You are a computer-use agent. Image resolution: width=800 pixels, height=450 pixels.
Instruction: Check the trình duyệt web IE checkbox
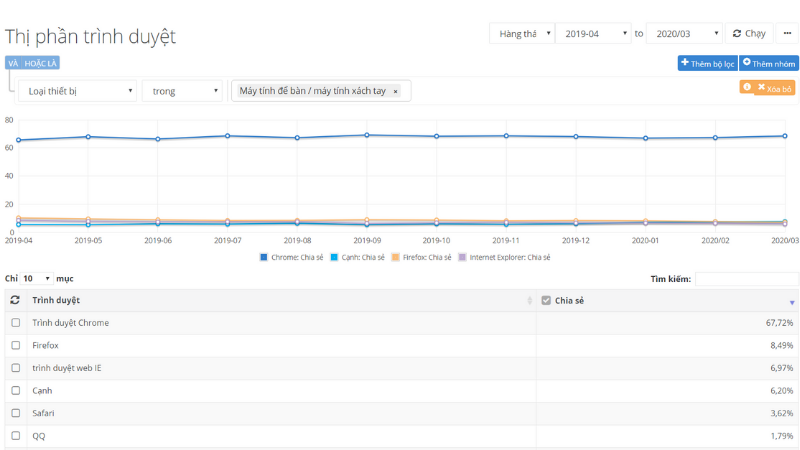click(x=16, y=368)
